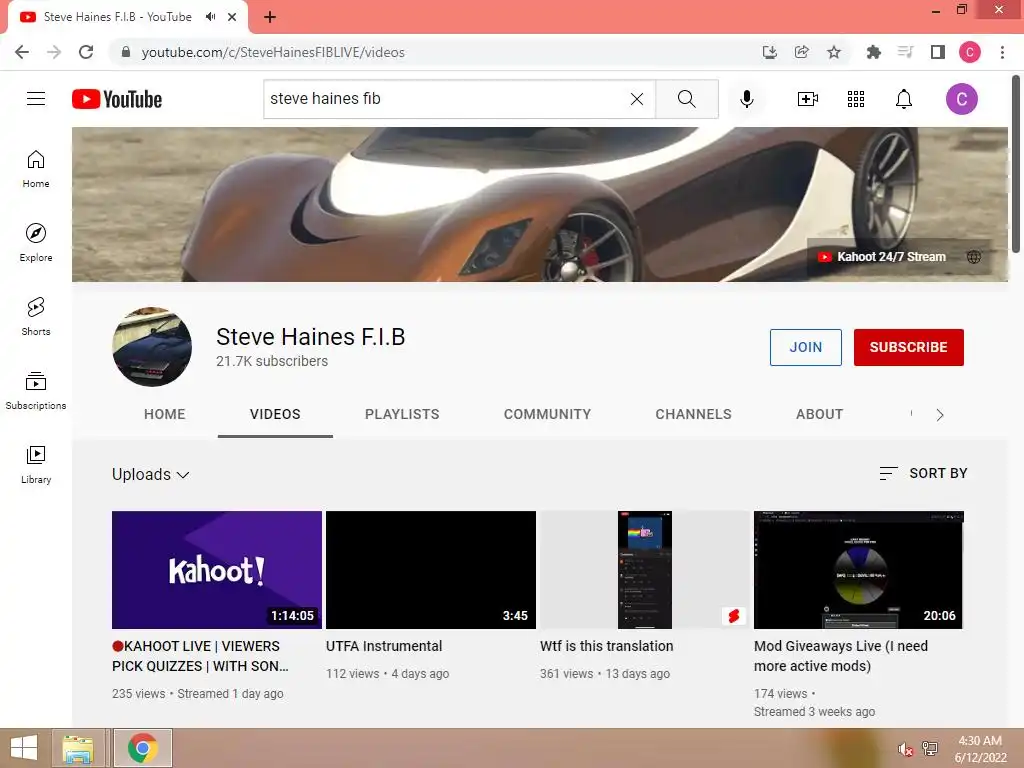Open the YouTube hamburger guide menu
This screenshot has height=768, width=1024.
[x=36, y=99]
